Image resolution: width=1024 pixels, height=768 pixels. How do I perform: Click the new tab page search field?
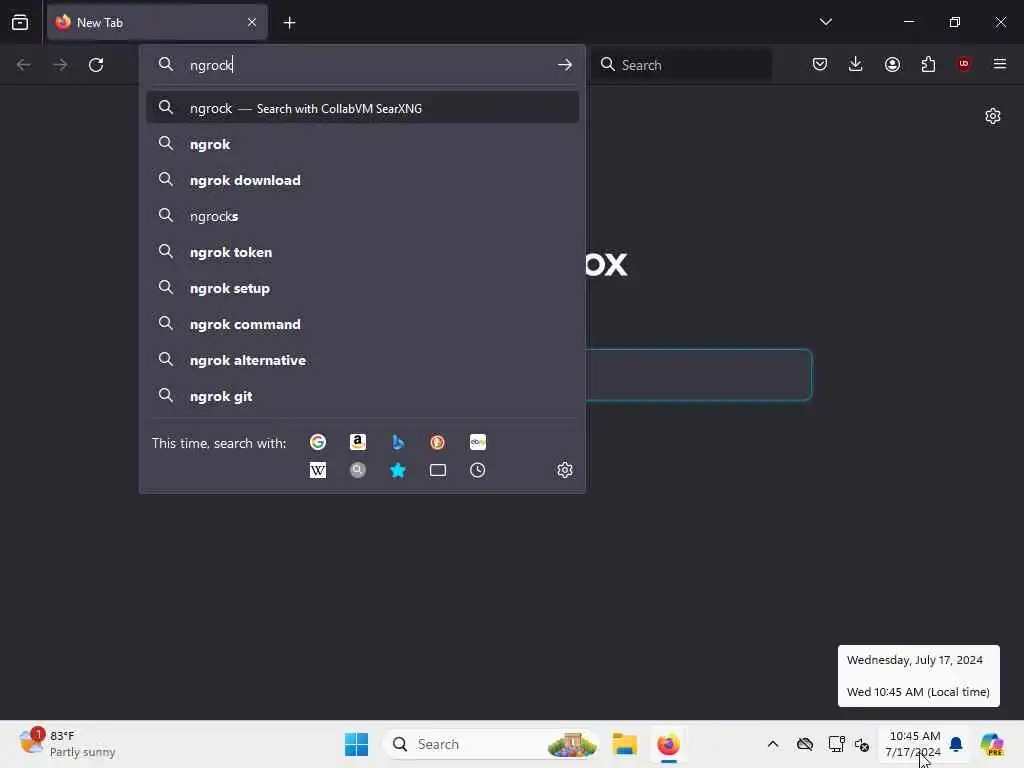699,375
